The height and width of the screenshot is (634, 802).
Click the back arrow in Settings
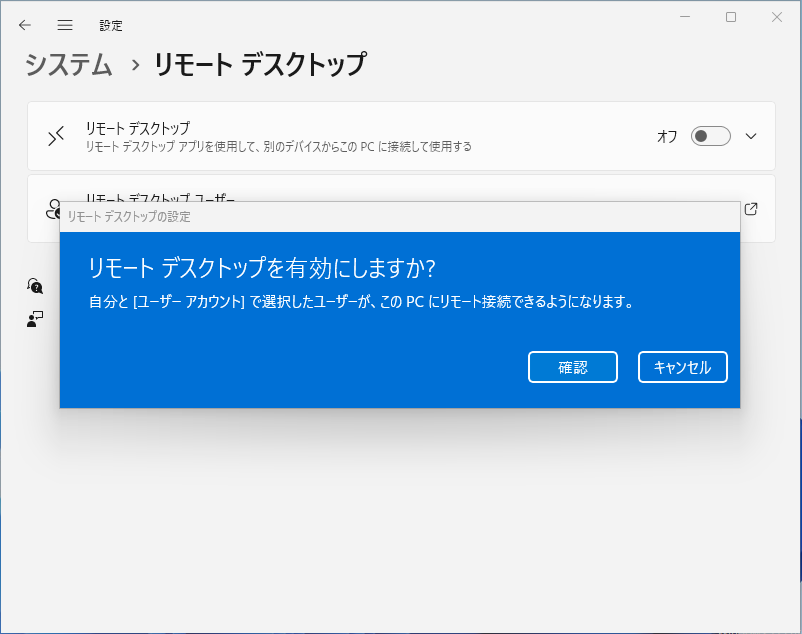(25, 25)
